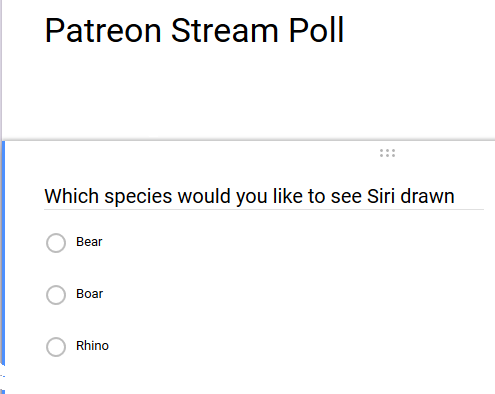Click the word Stream in form title
Screen dimensions: 495x394
(225, 30)
